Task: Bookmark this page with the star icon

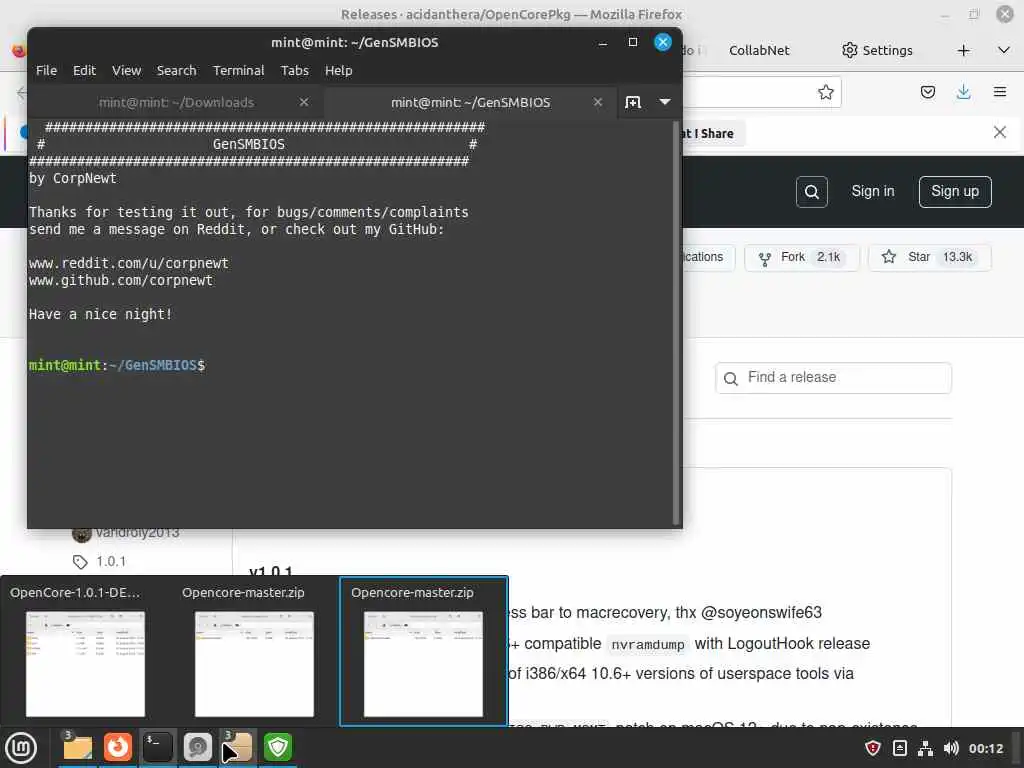Action: [x=825, y=92]
